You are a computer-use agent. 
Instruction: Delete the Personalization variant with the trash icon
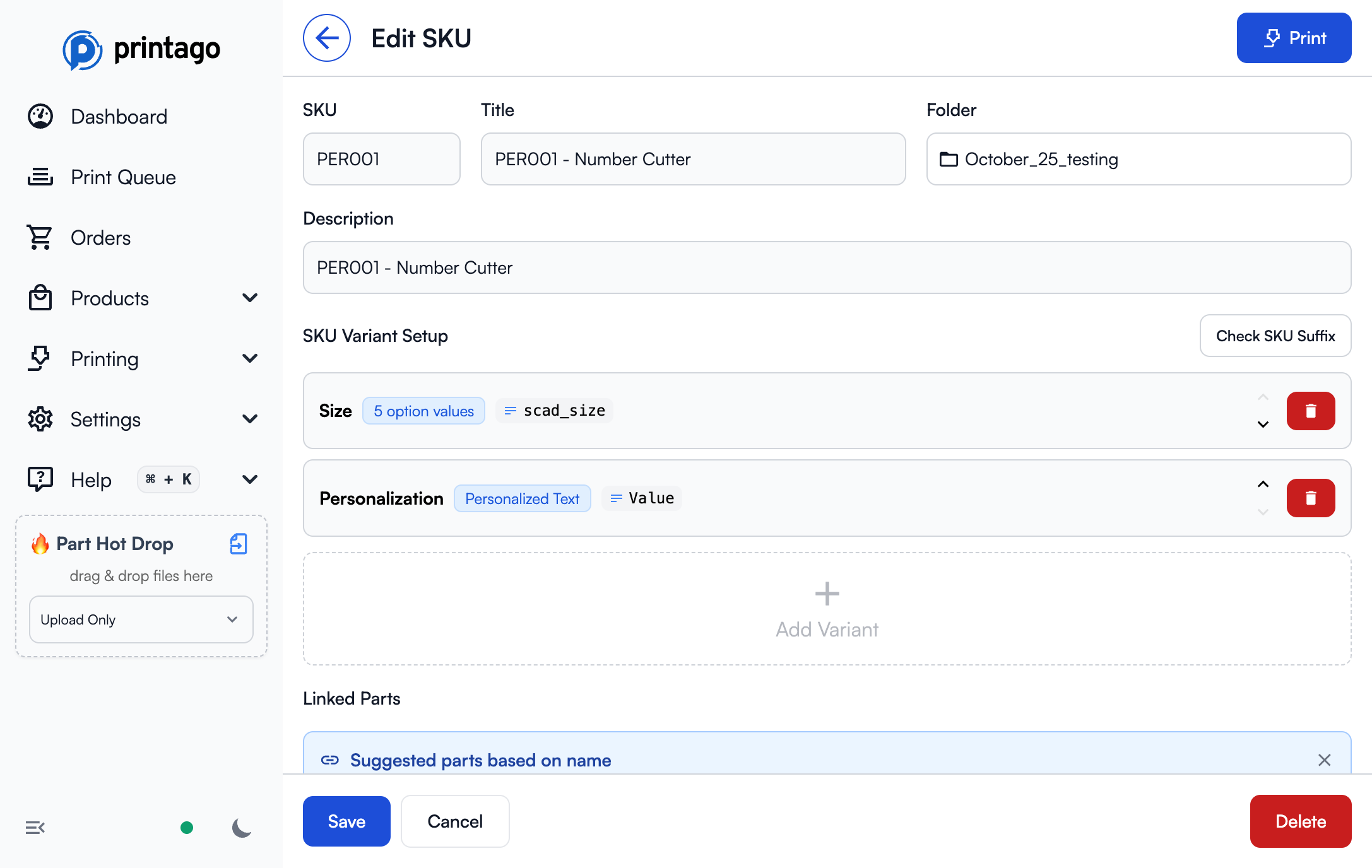[x=1311, y=498]
